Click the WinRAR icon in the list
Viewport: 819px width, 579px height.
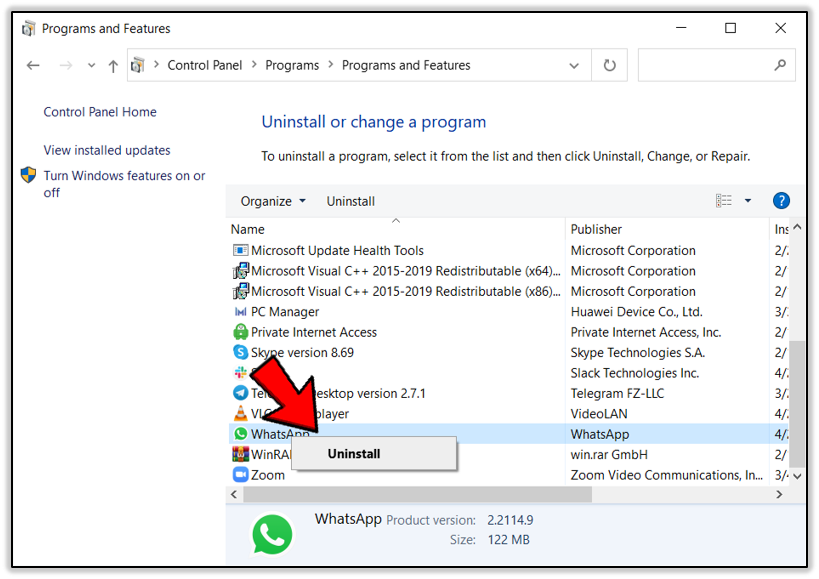pyautogui.click(x=240, y=454)
